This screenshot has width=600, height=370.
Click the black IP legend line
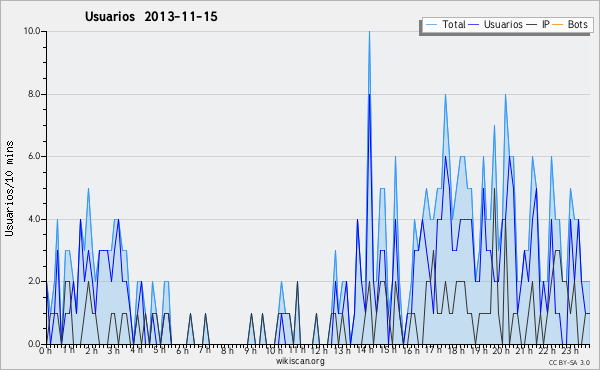[532, 25]
